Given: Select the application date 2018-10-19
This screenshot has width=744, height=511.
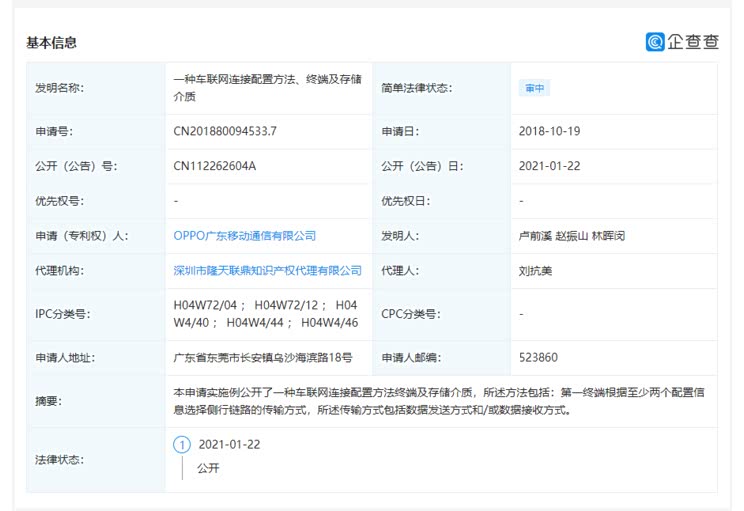Looking at the screenshot, I should click(549, 131).
